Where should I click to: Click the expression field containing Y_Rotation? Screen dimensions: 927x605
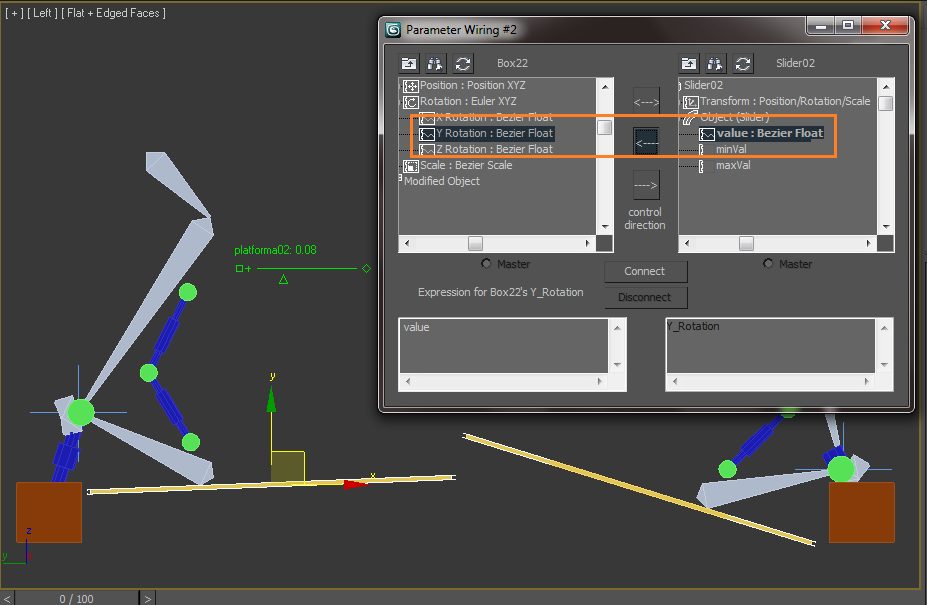(x=771, y=346)
